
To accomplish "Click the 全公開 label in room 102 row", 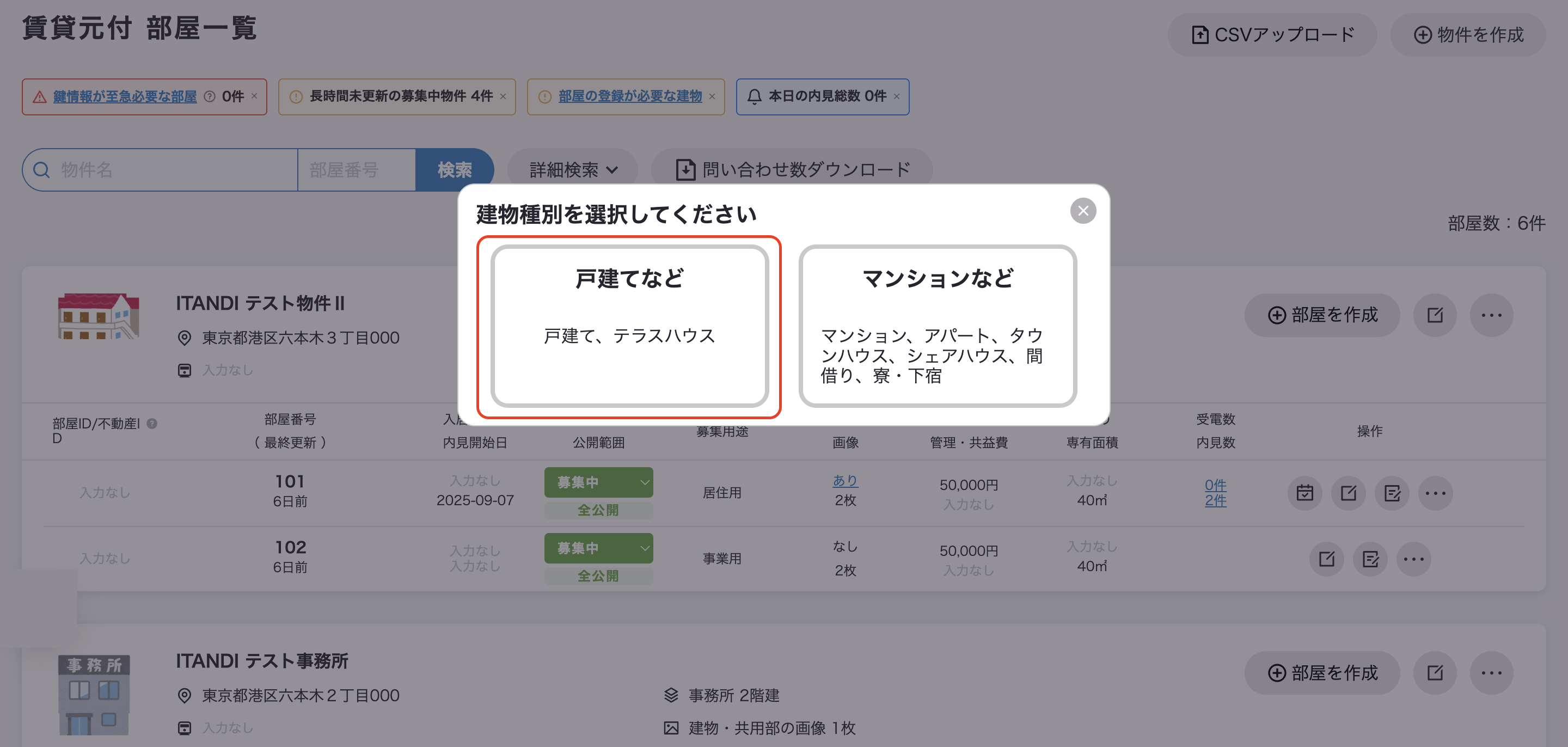I will point(598,575).
